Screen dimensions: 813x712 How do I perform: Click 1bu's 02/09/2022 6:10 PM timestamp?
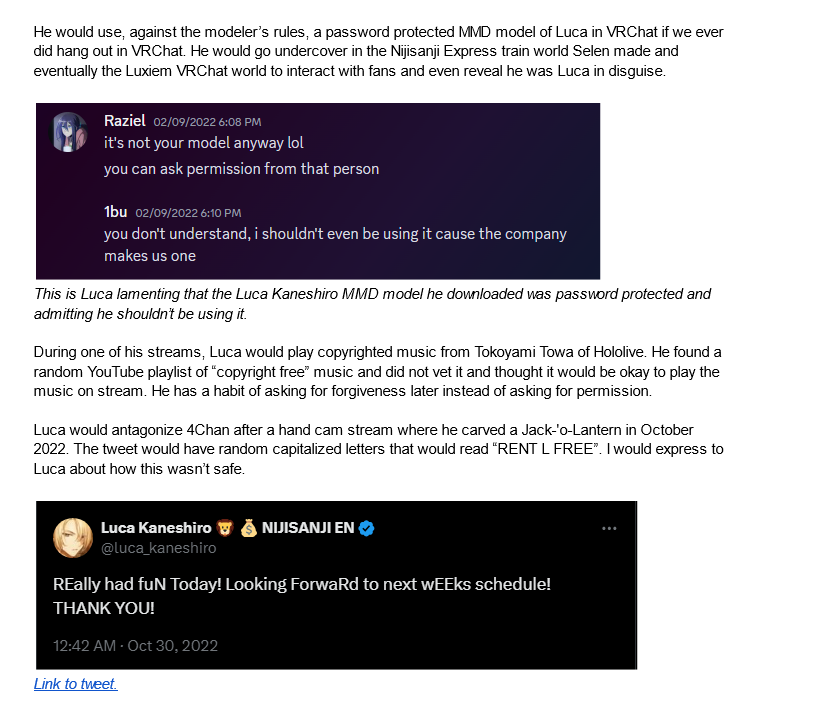point(188,213)
